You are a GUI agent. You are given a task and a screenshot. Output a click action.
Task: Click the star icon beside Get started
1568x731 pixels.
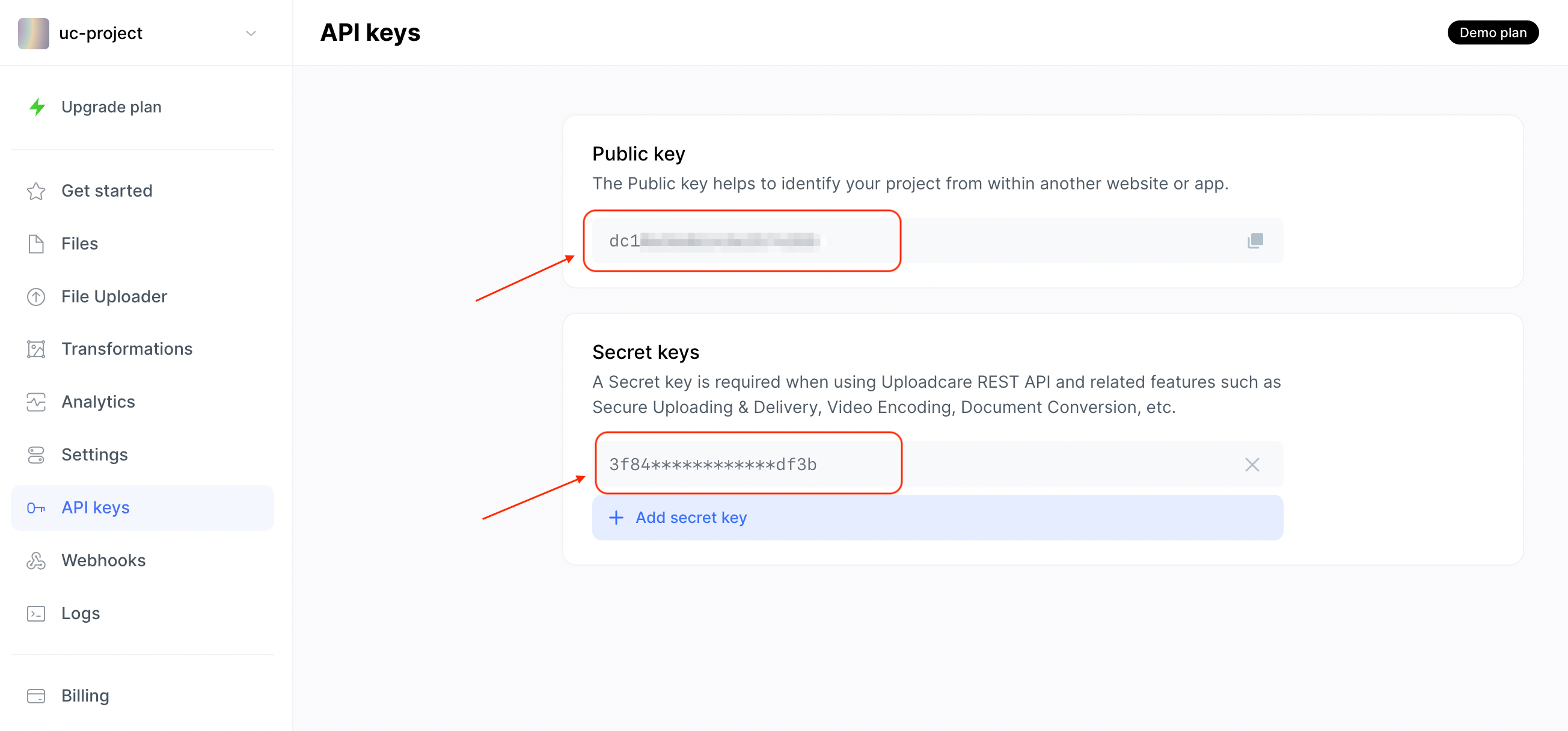pyautogui.click(x=36, y=191)
